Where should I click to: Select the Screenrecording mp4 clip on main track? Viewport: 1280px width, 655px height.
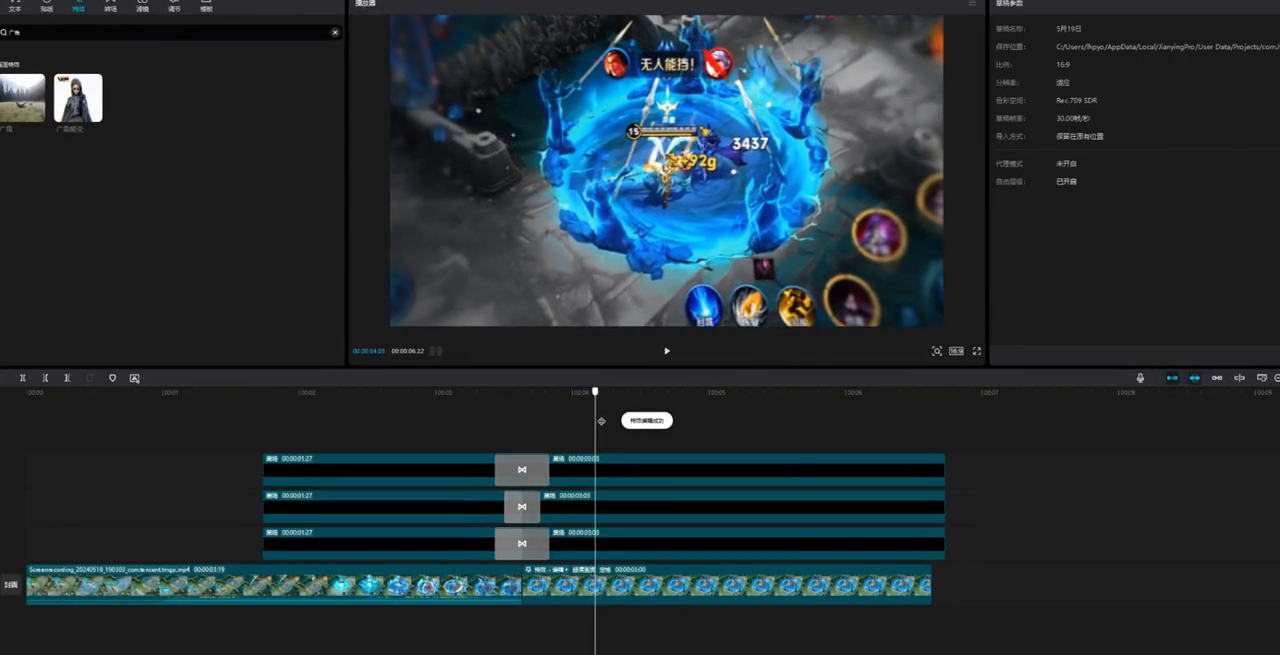pyautogui.click(x=274, y=584)
